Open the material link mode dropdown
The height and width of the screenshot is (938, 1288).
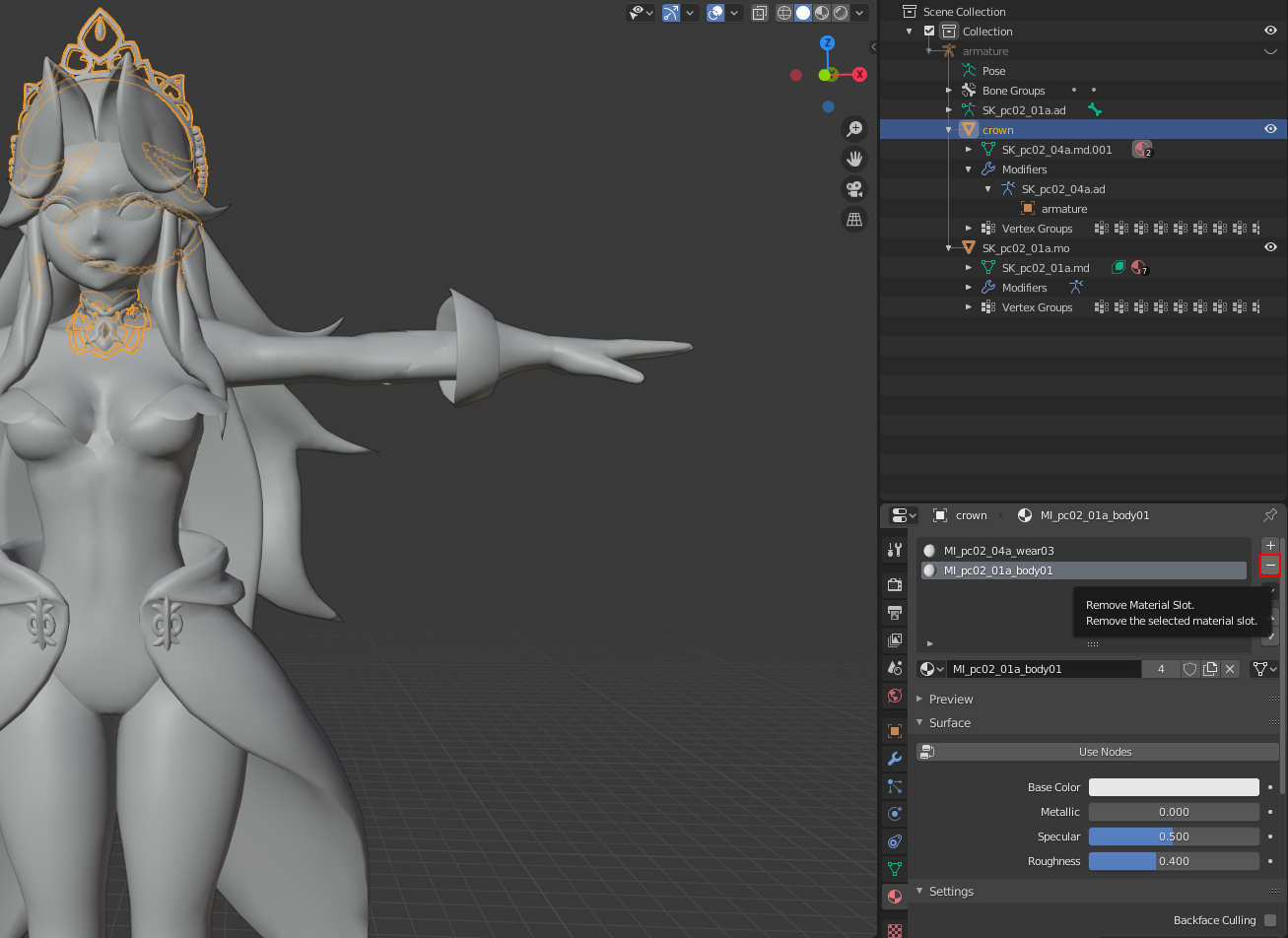[x=1265, y=669]
